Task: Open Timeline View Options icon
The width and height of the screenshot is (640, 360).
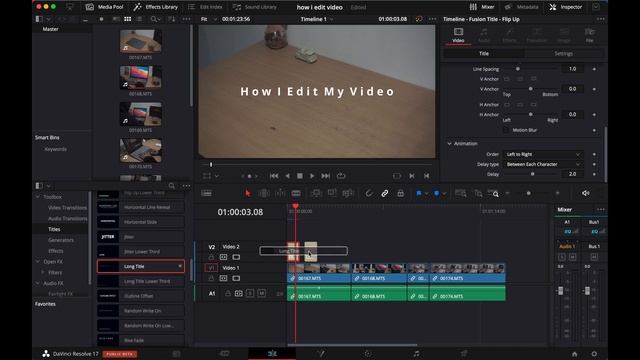Action: (206, 193)
